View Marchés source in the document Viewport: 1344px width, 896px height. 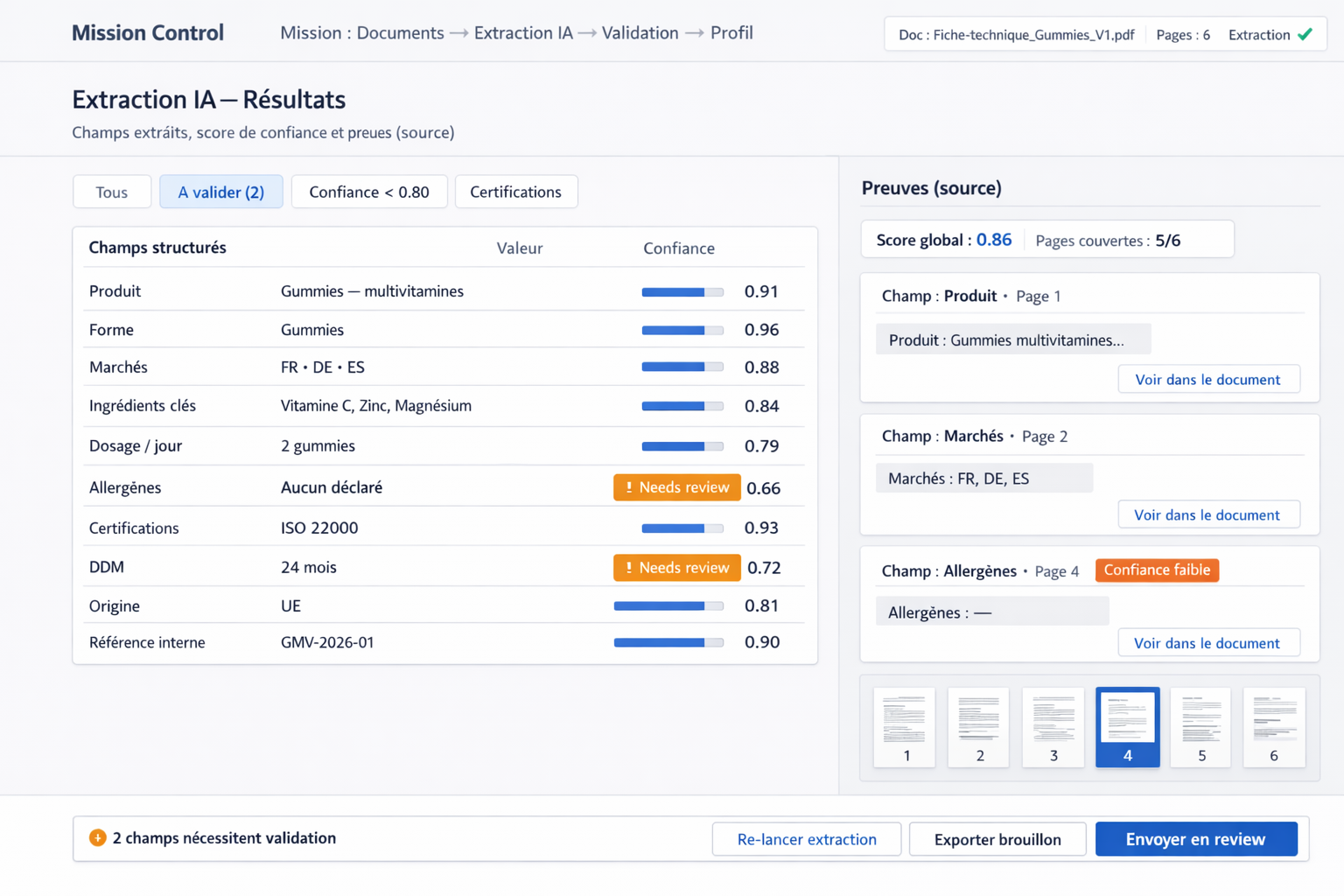[x=1207, y=514]
